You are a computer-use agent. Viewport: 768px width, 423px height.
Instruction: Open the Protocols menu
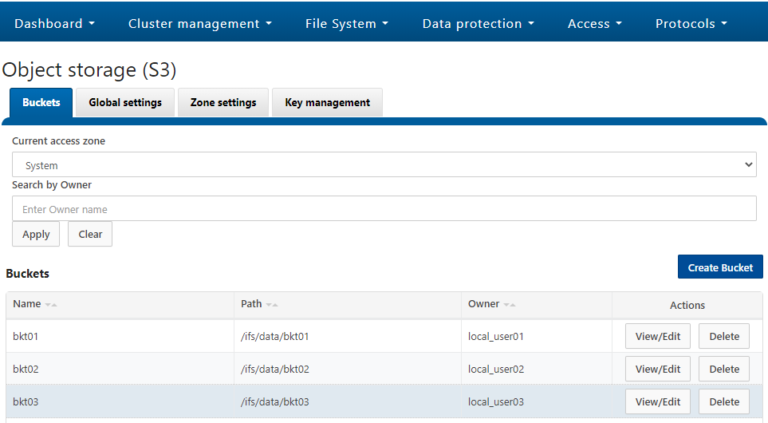[691, 24]
